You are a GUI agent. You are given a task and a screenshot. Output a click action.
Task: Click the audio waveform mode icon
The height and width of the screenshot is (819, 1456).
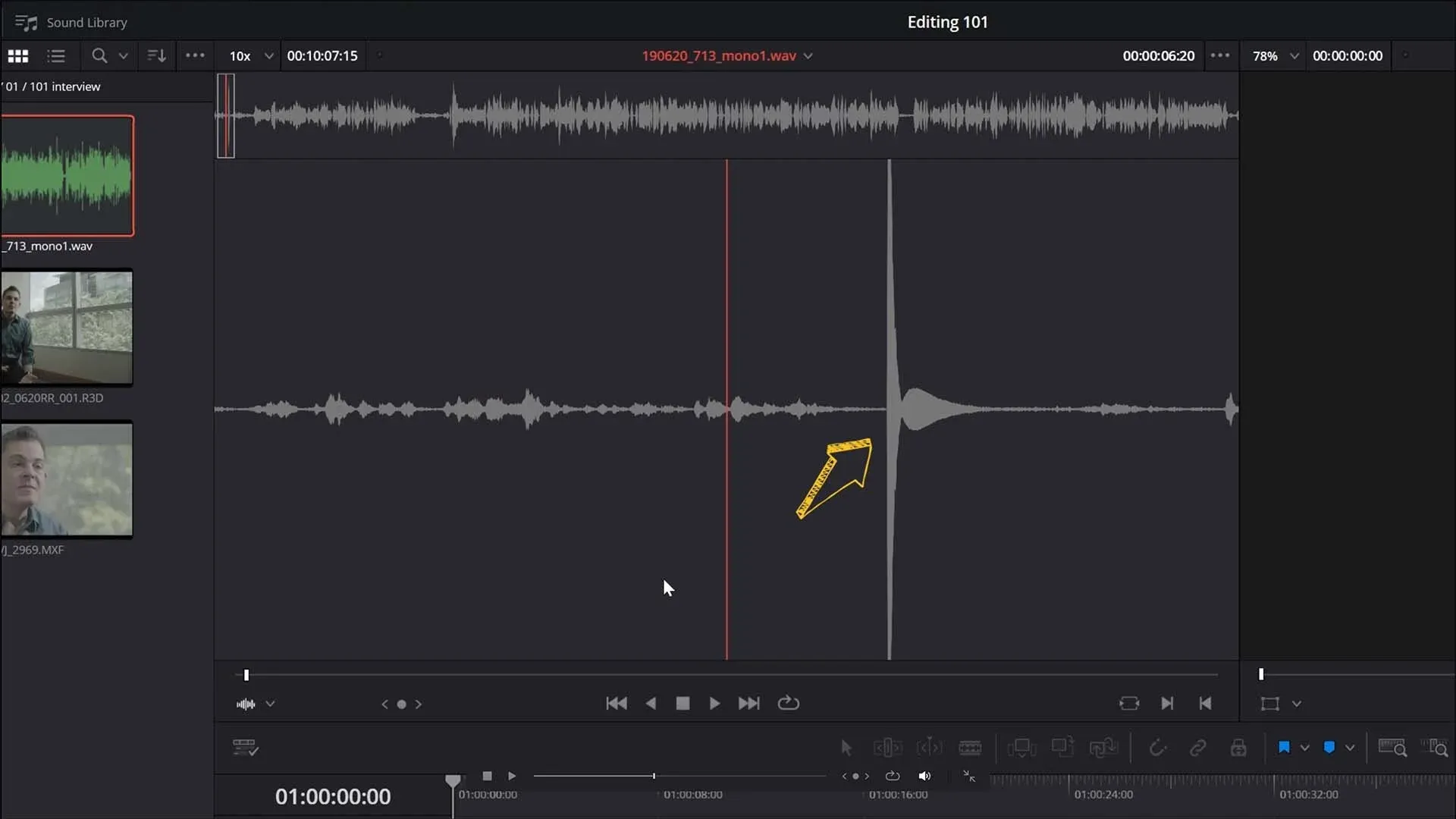pyautogui.click(x=246, y=704)
